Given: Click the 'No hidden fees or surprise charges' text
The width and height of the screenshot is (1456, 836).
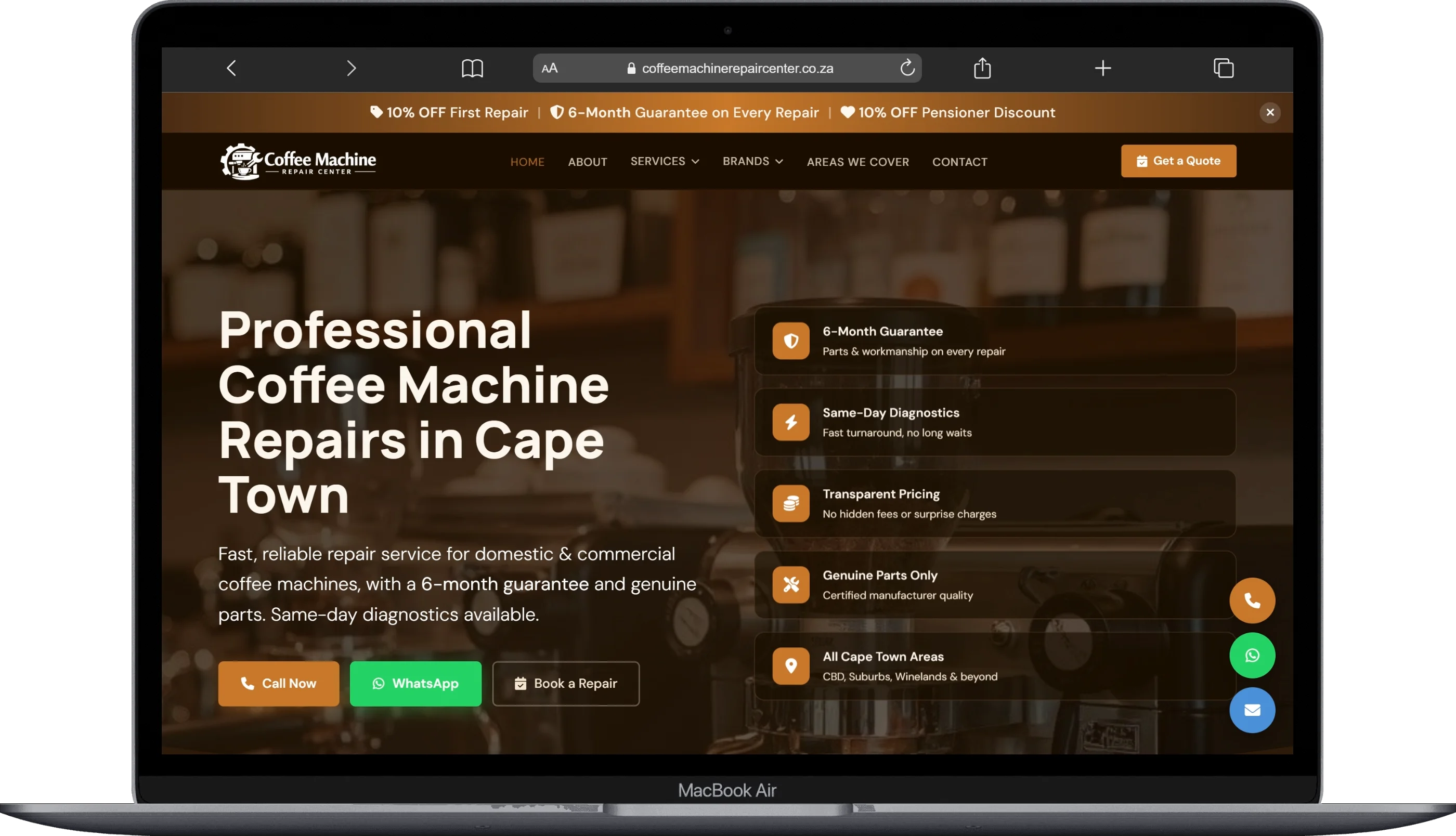Looking at the screenshot, I should [x=909, y=514].
